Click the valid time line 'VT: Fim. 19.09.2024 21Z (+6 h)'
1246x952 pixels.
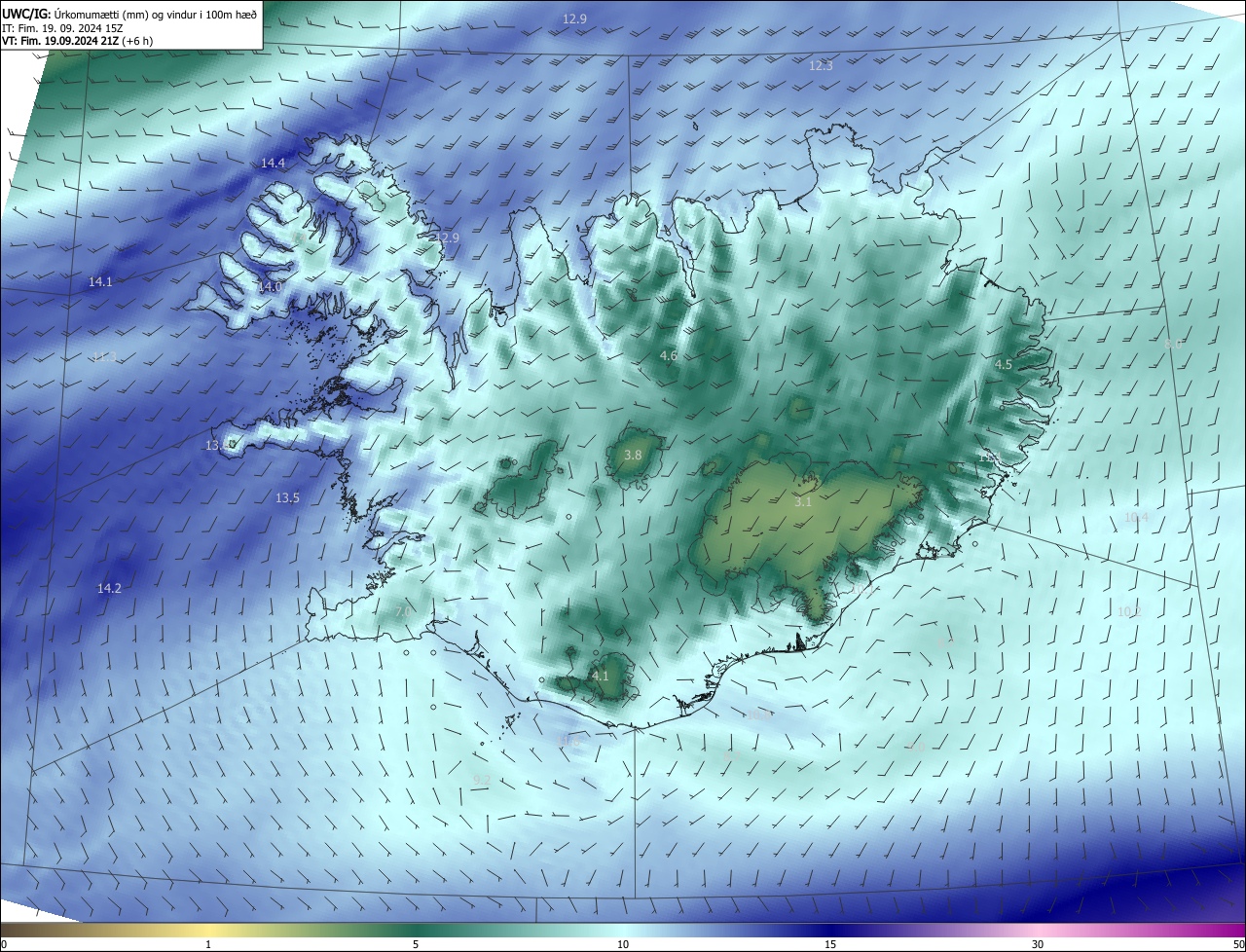pyautogui.click(x=78, y=41)
